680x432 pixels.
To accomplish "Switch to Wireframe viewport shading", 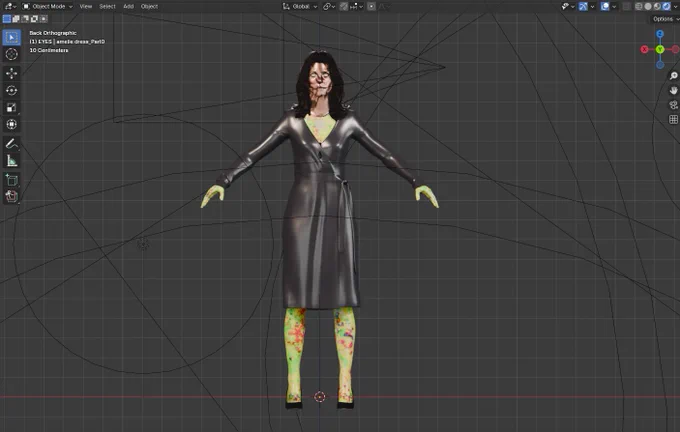I will 638,6.
